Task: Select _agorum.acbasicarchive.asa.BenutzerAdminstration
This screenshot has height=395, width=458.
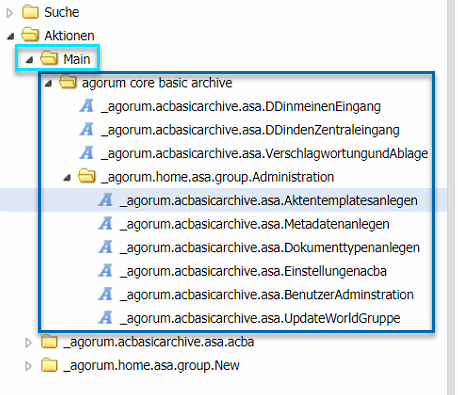Action: pyautogui.click(x=267, y=295)
